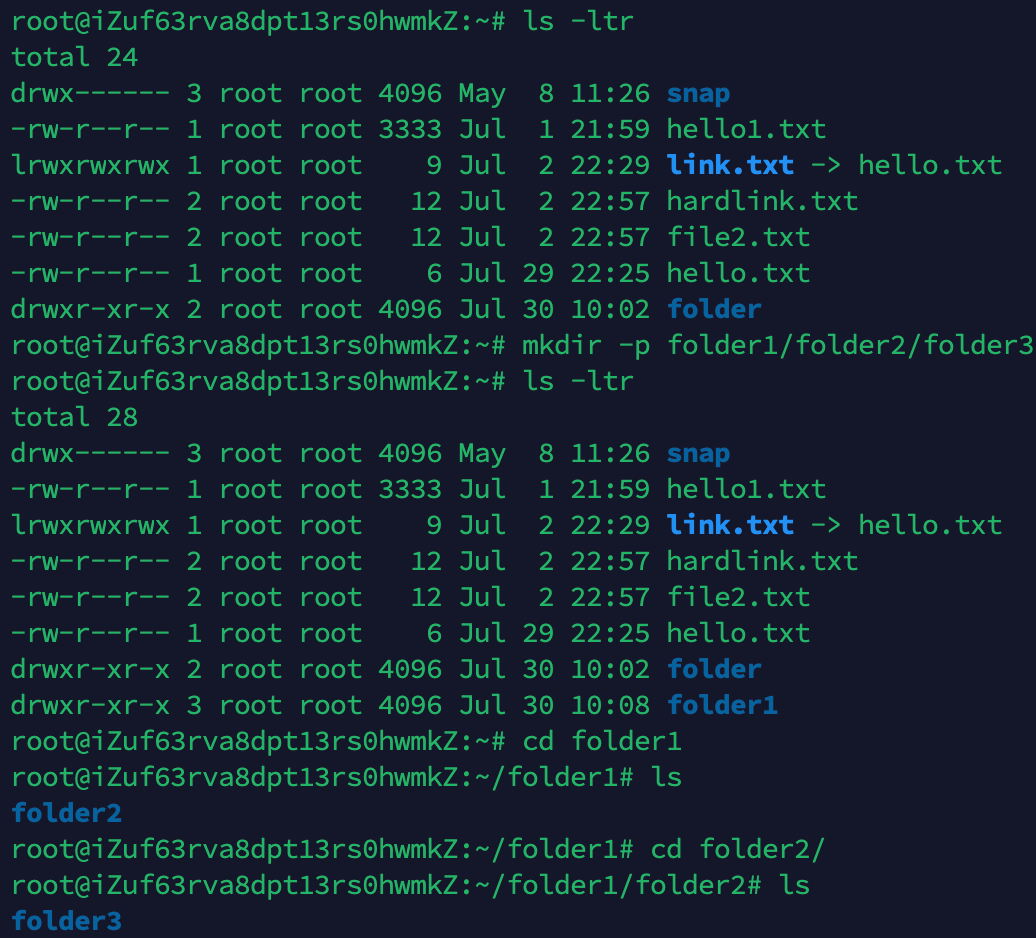The image size is (1036, 938).
Task: Click the bold 'link.txt' symlink in first listing
Action: pos(730,165)
